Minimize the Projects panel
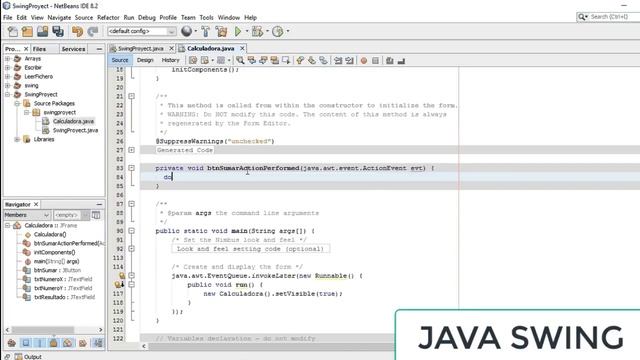 point(99,49)
